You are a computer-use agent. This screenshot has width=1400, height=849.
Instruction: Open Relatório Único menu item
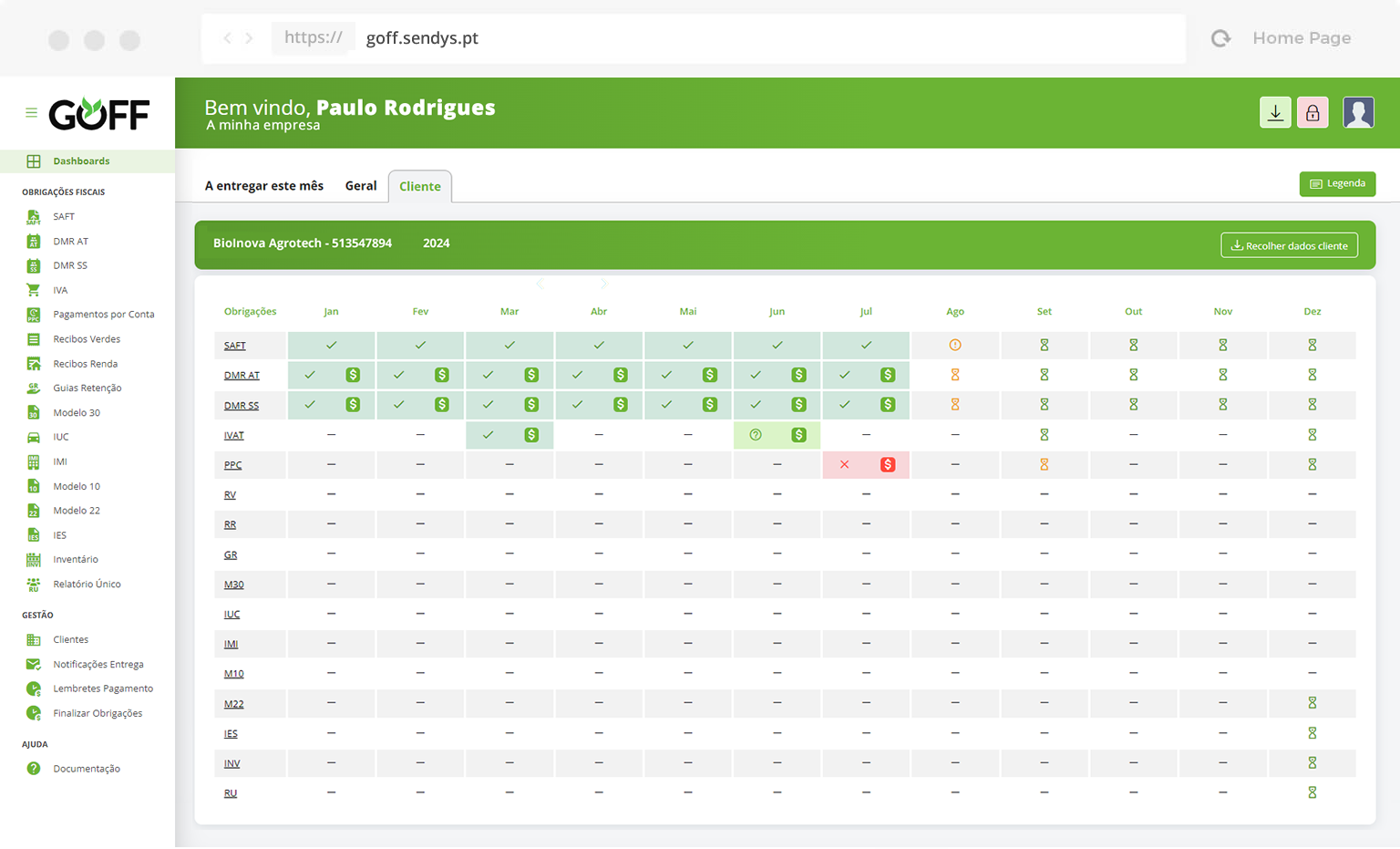(x=87, y=585)
